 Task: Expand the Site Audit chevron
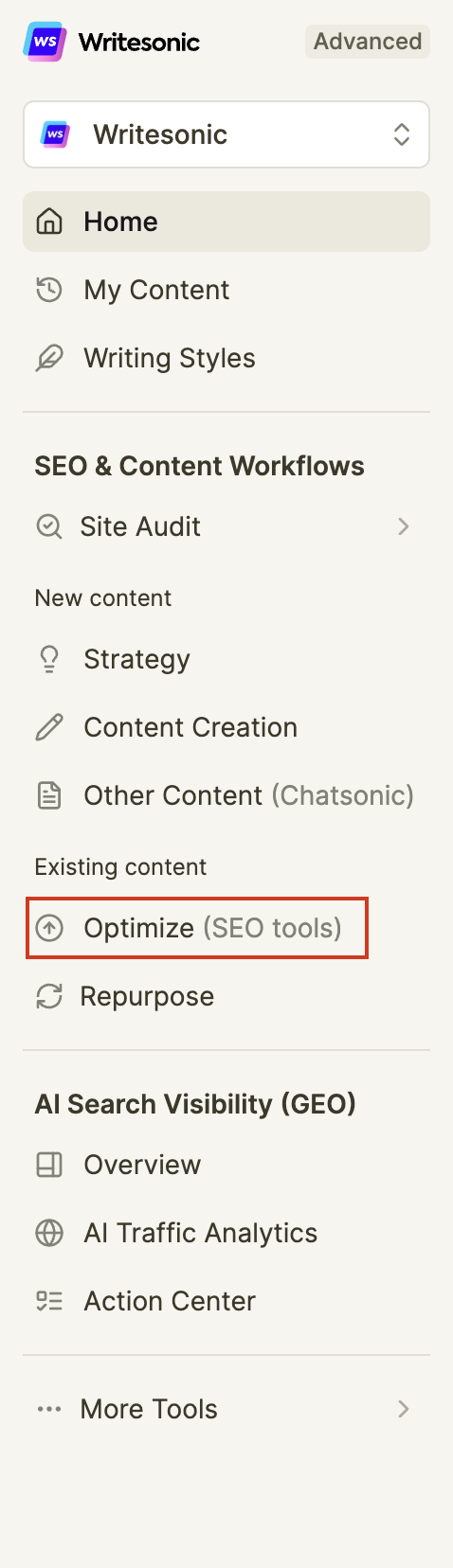tap(404, 526)
